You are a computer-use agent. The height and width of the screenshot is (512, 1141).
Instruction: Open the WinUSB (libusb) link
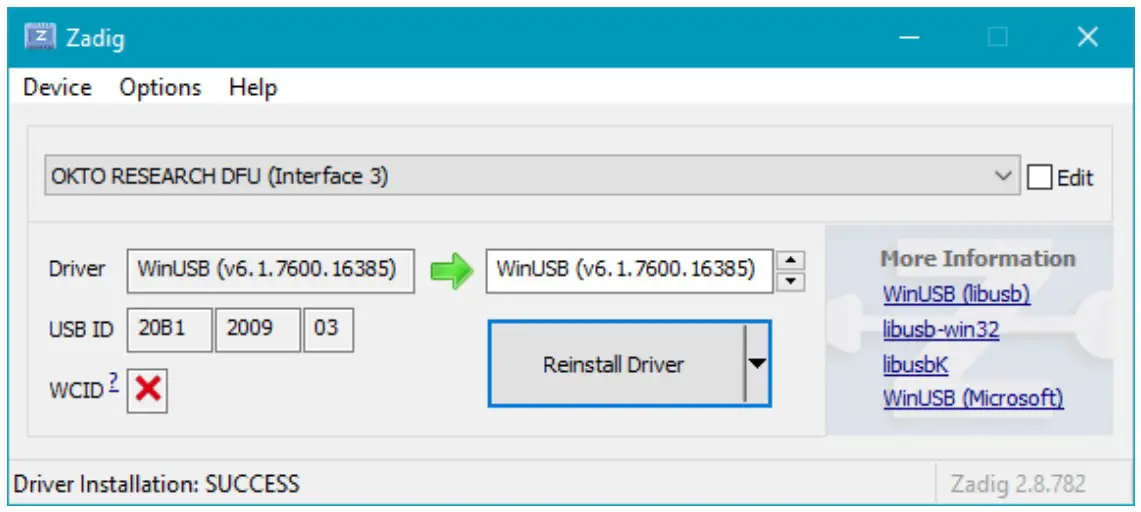956,294
